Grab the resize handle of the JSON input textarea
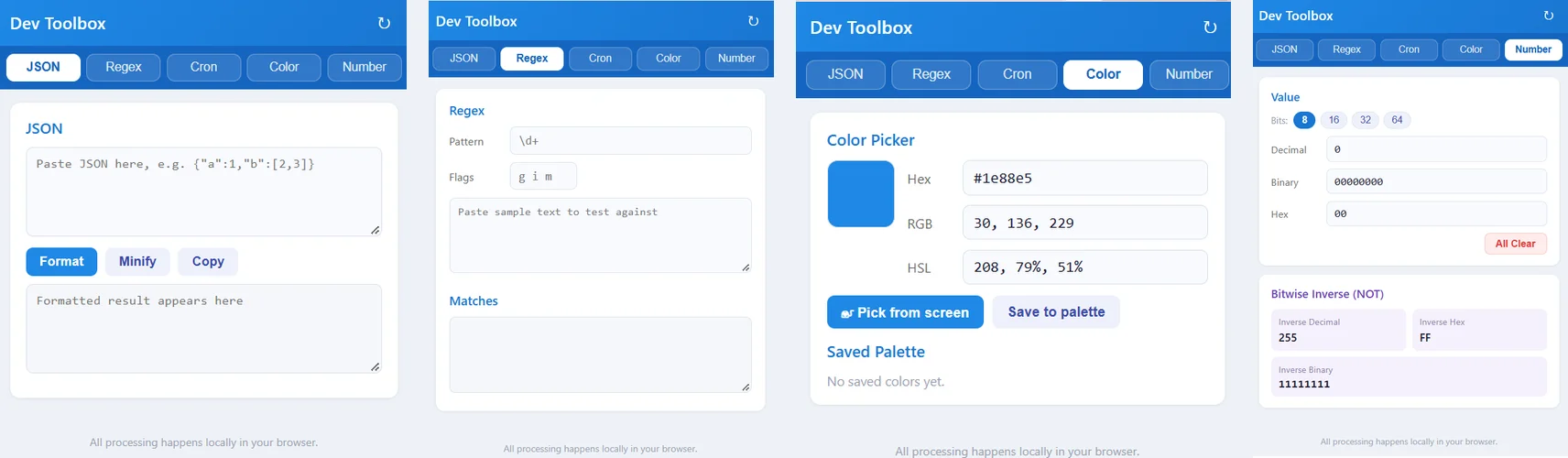This screenshot has width=1568, height=458. coord(376,230)
